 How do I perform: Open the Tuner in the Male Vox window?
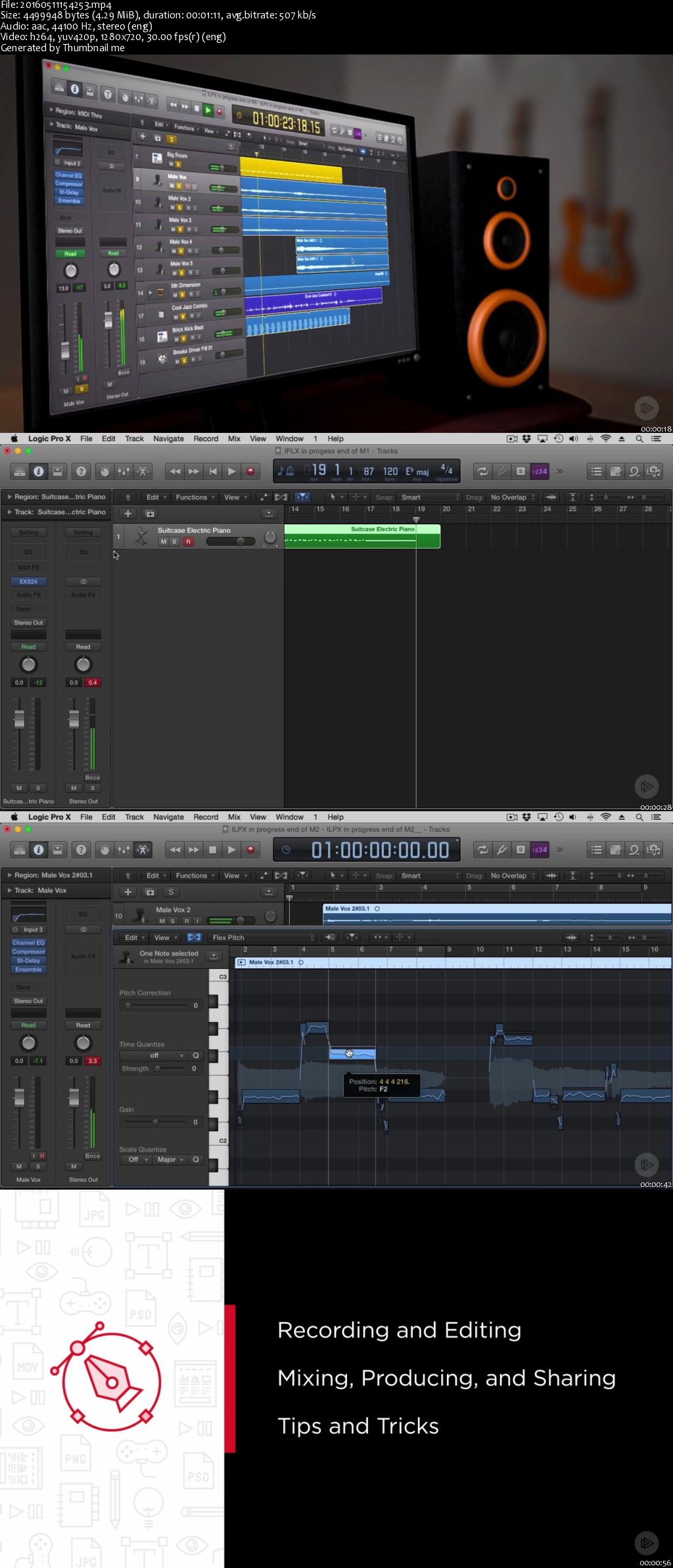[501, 849]
